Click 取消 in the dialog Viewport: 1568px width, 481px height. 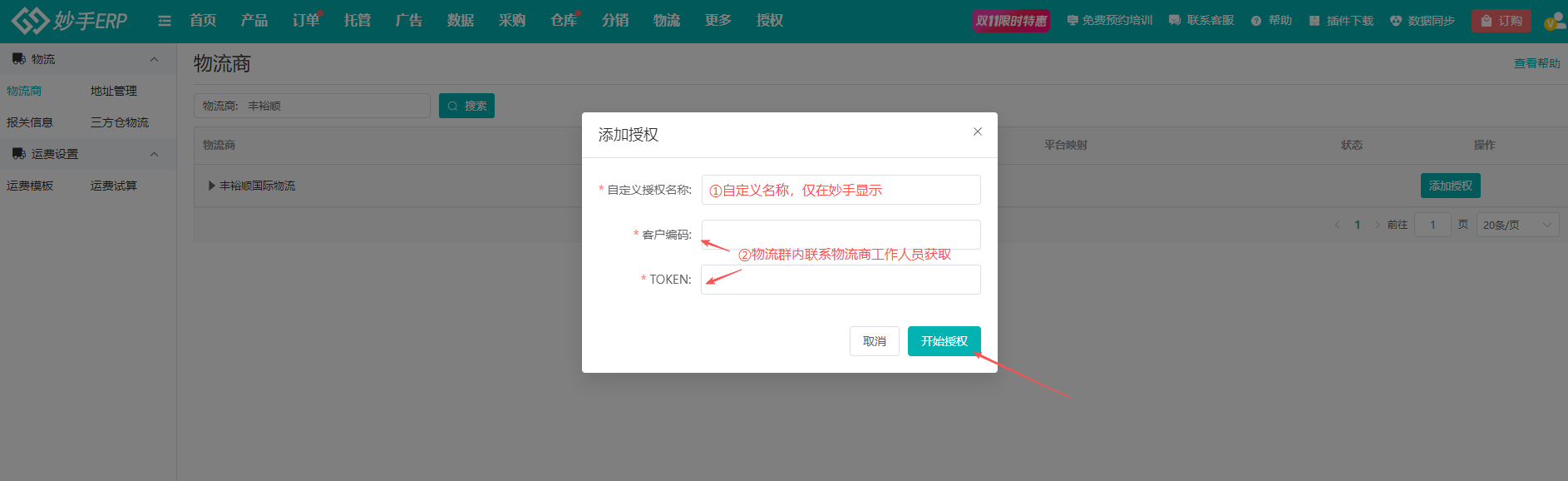pos(875,341)
